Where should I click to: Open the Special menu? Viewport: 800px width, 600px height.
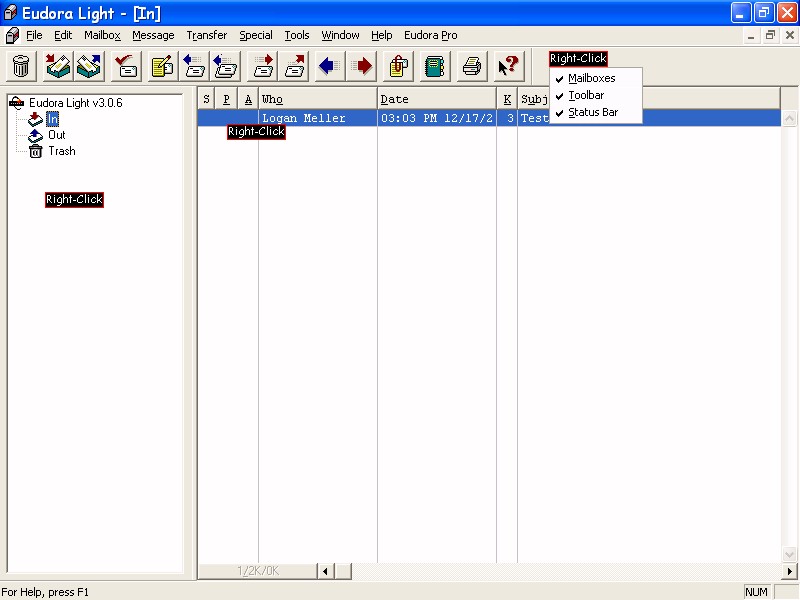pos(256,35)
